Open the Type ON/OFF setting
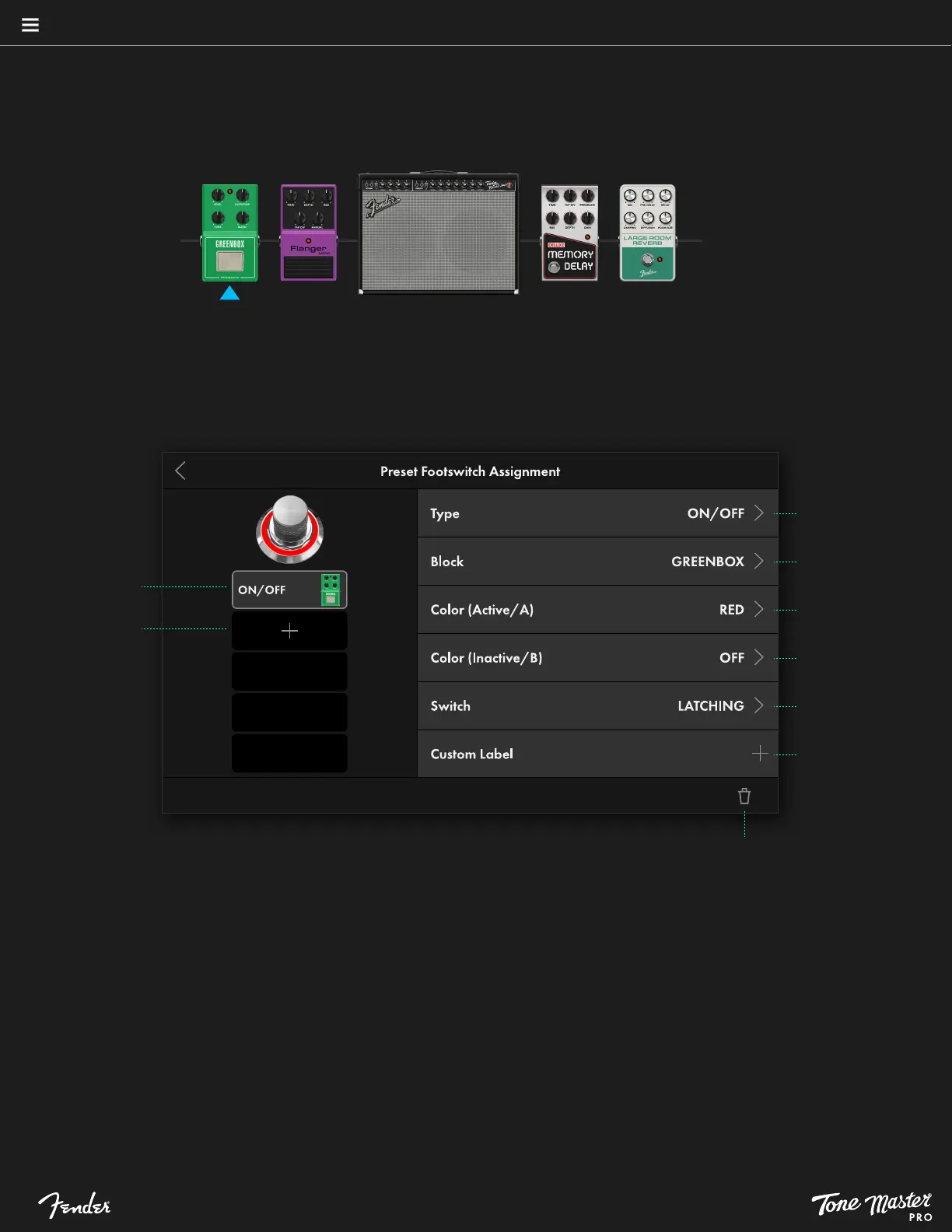The height and width of the screenshot is (1232, 952). pyautogui.click(x=597, y=513)
